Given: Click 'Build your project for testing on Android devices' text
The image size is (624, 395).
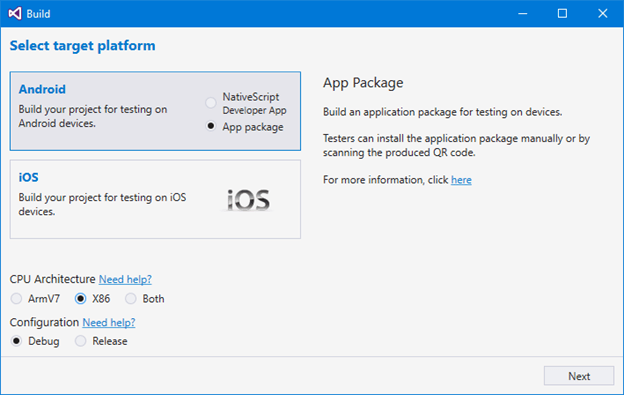Looking at the screenshot, I should (93, 116).
